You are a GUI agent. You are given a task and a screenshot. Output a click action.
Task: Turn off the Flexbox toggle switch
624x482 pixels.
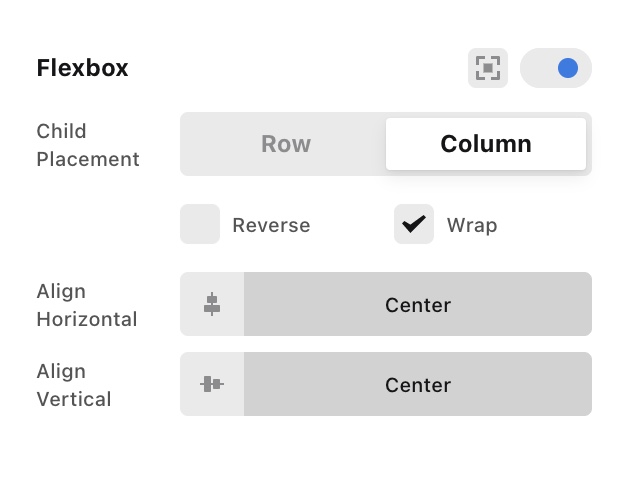pos(556,68)
